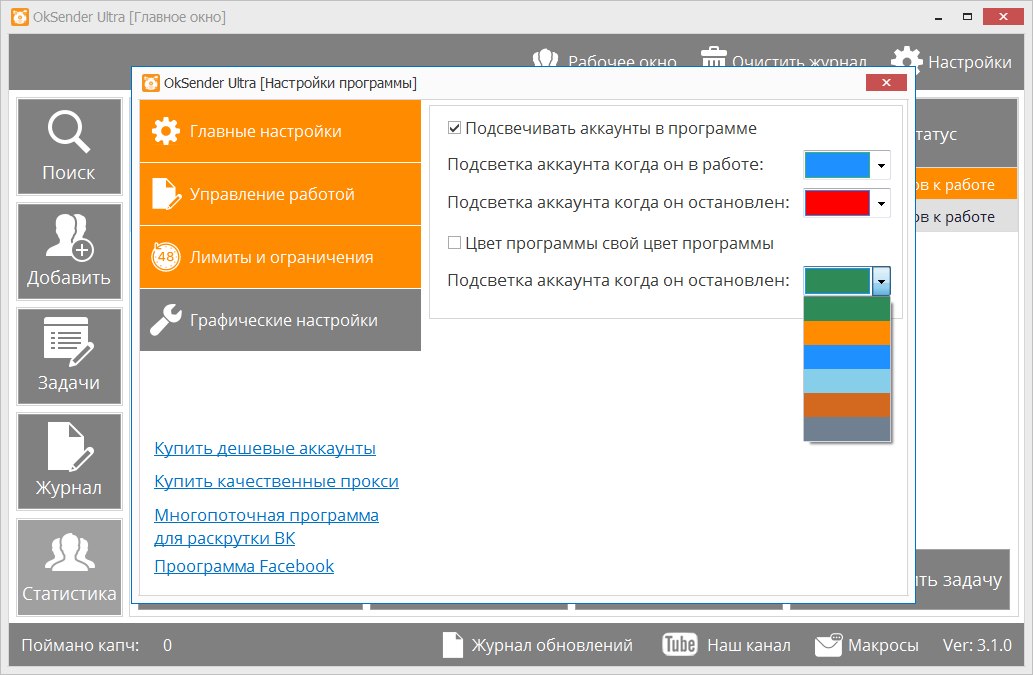Open Журнал обновлений document icon
The height and width of the screenshot is (675, 1033).
point(453,645)
